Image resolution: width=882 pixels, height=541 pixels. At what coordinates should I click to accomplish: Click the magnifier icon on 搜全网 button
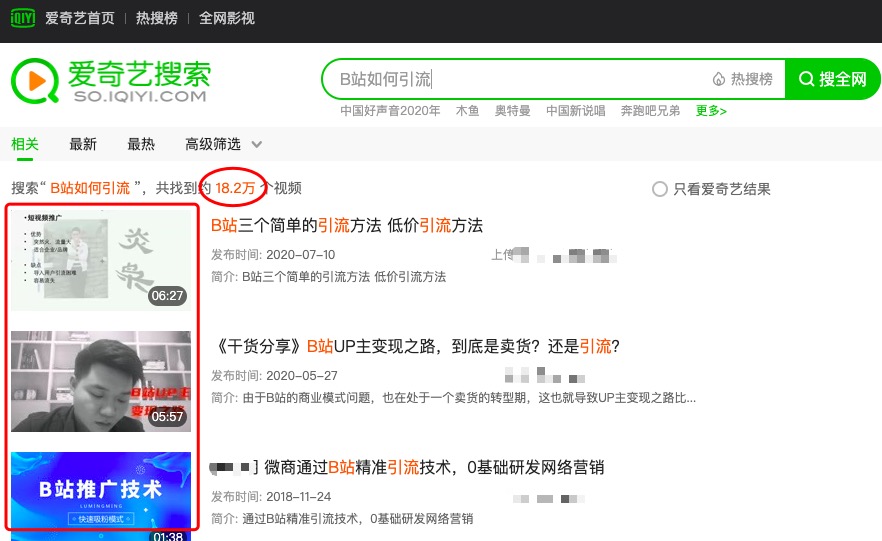(806, 79)
